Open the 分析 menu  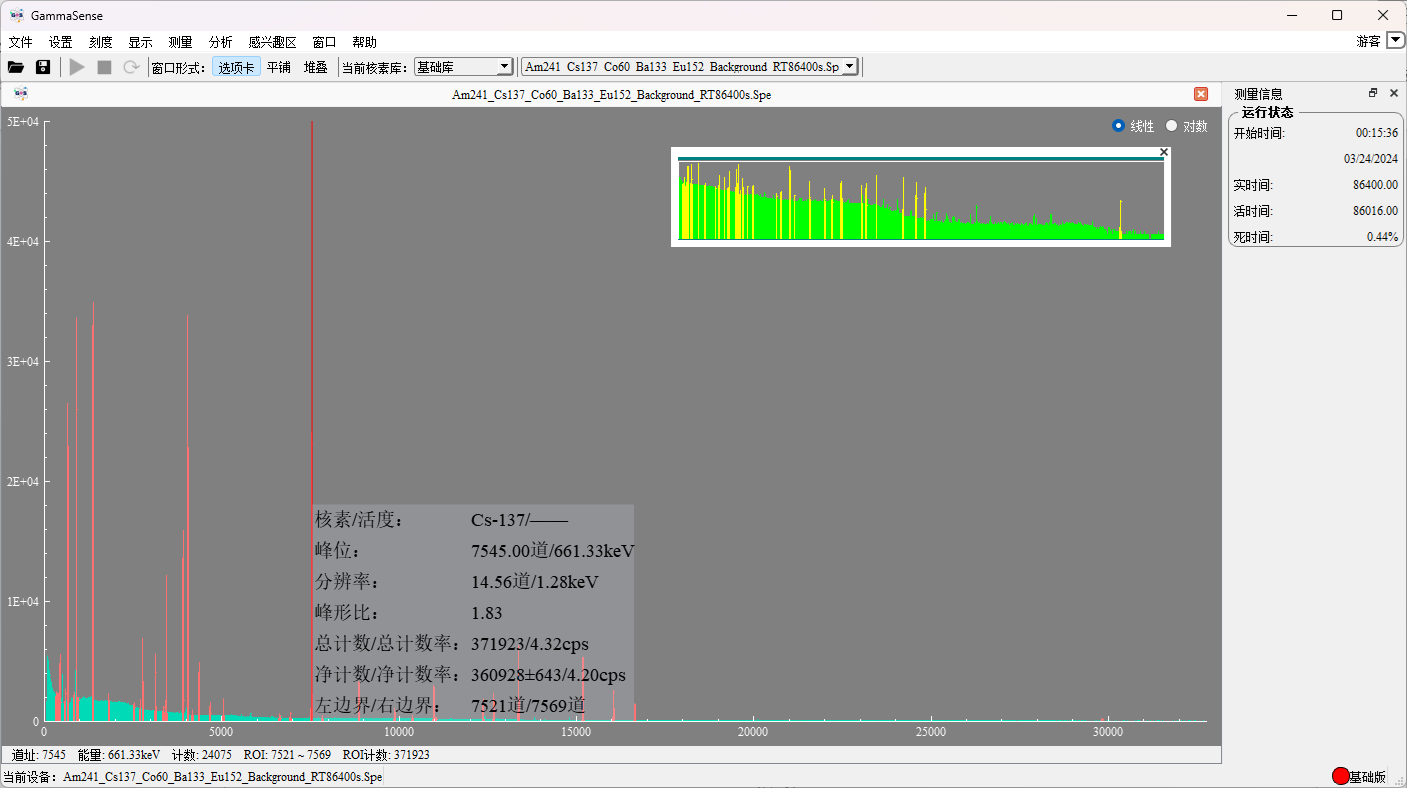pos(220,42)
